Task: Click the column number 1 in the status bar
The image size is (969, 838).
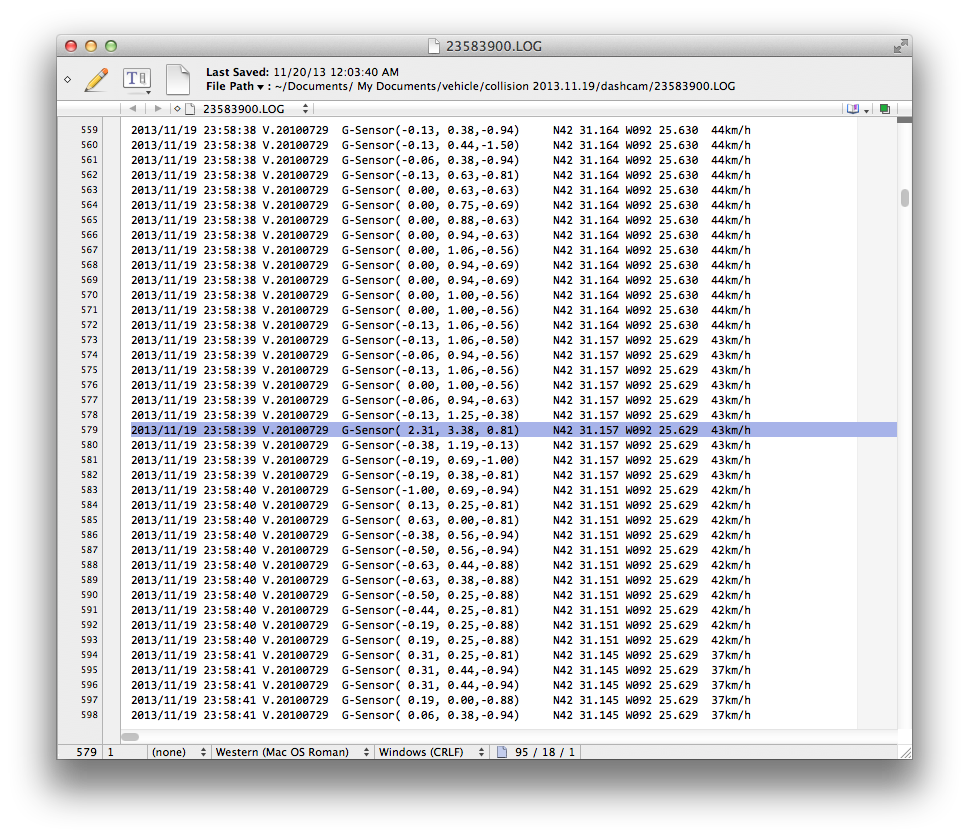Action: 111,752
